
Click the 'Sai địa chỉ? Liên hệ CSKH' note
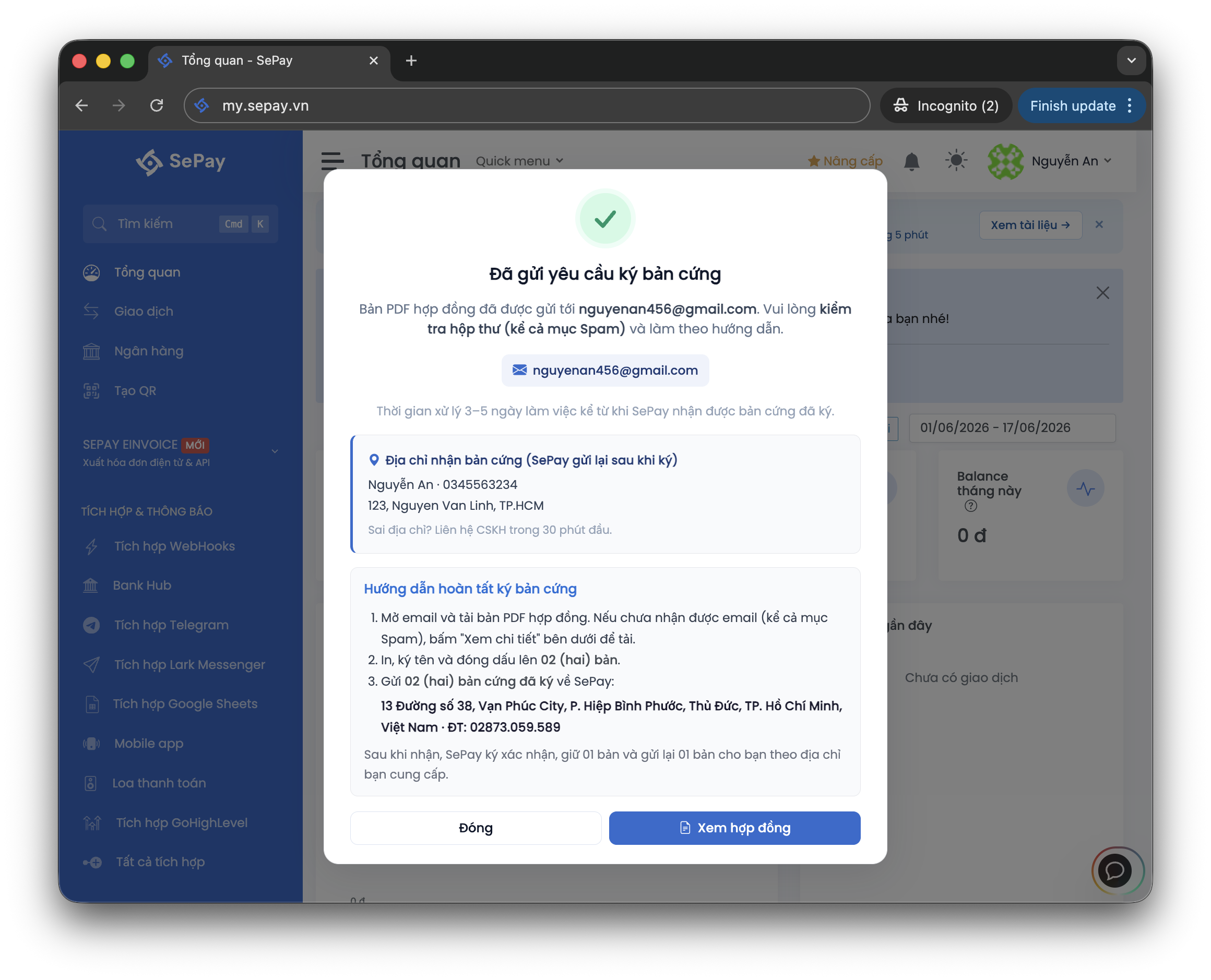490,530
